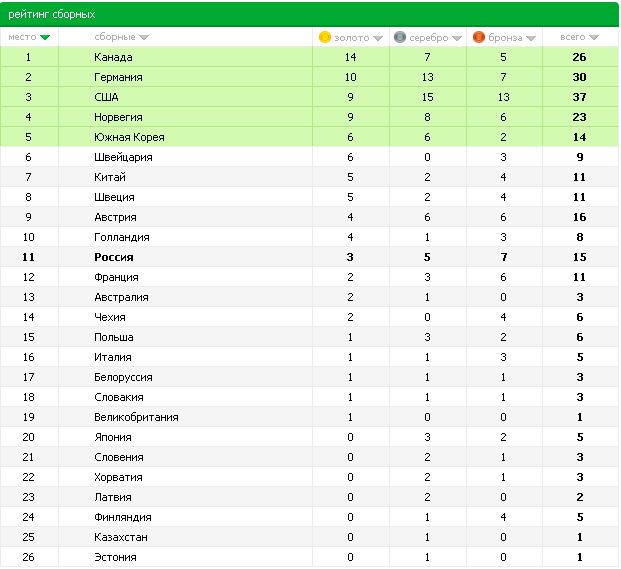This screenshot has height=569, width=621.
Task: Click the Южная Корея team name
Action: click(129, 137)
